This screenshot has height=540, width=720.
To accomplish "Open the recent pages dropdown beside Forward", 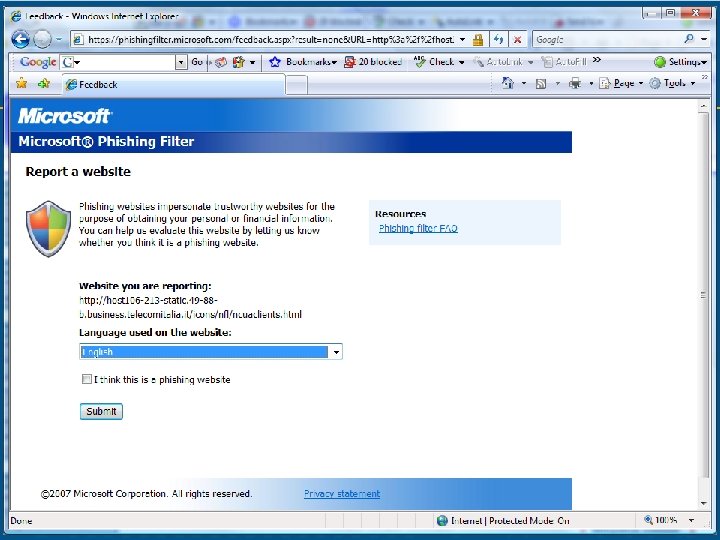I will (x=59, y=40).
